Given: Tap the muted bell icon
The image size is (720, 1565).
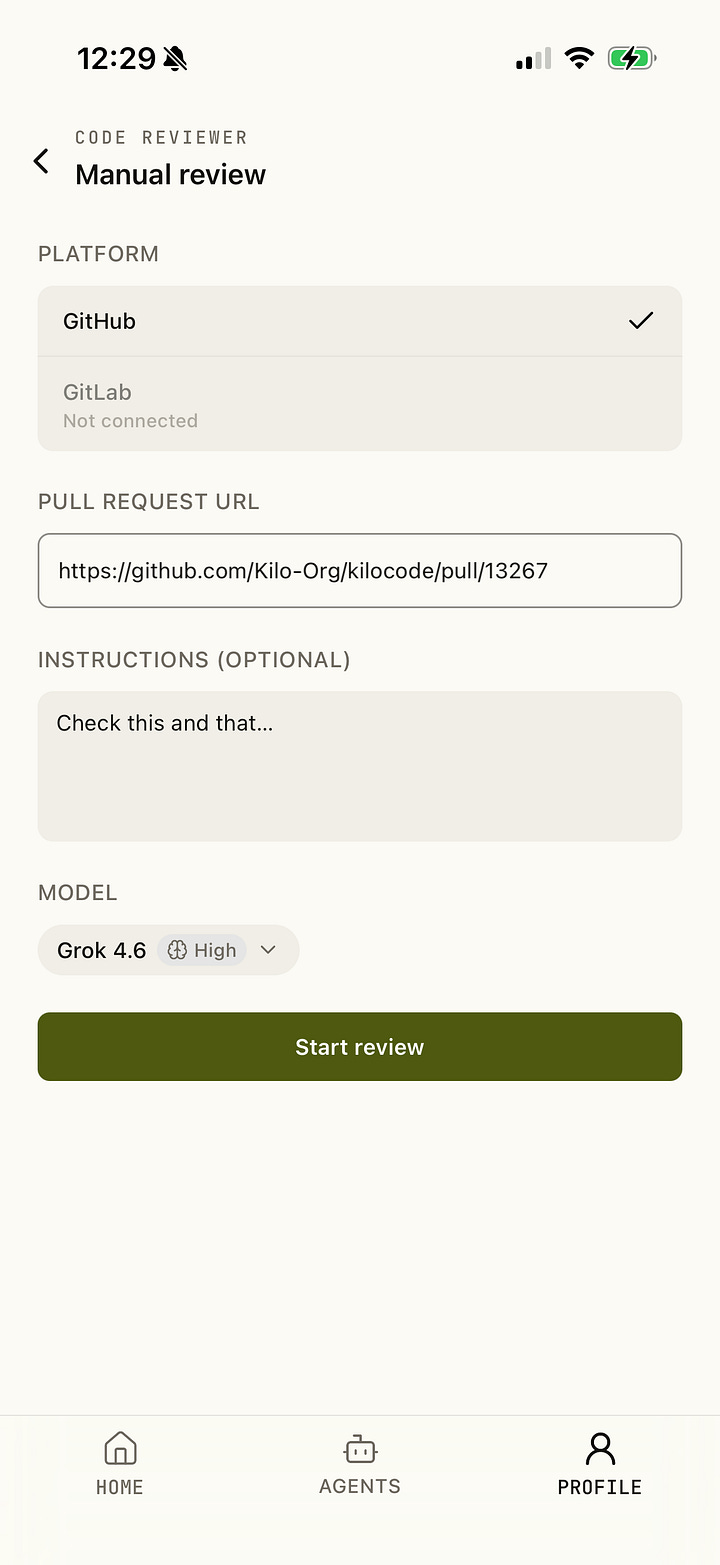Looking at the screenshot, I should pyautogui.click(x=175, y=60).
